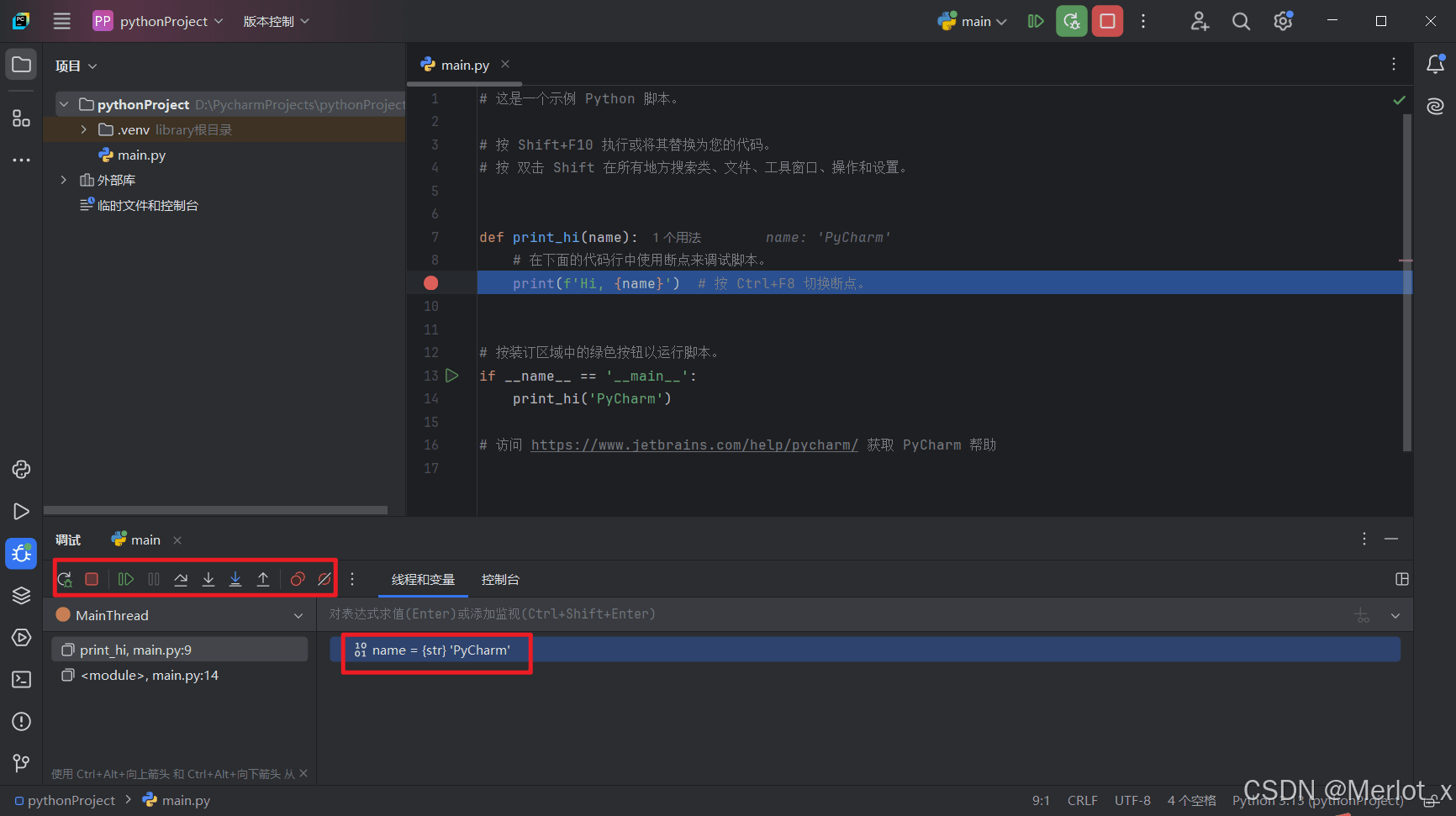Click the Step Into debug icon
This screenshot has height=816, width=1456.
[208, 579]
